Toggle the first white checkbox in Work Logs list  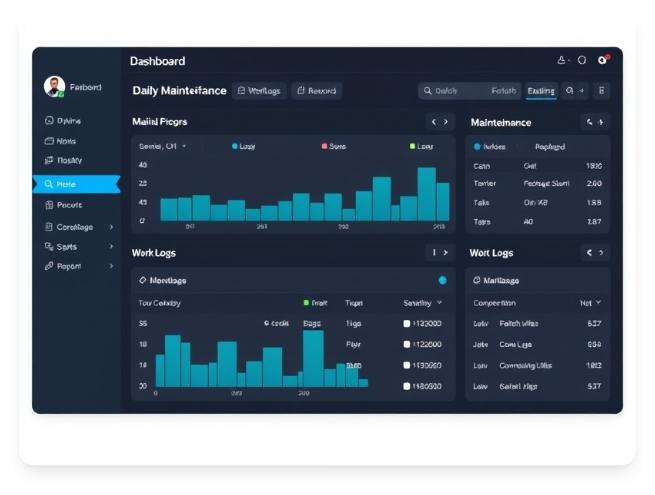[x=407, y=324]
